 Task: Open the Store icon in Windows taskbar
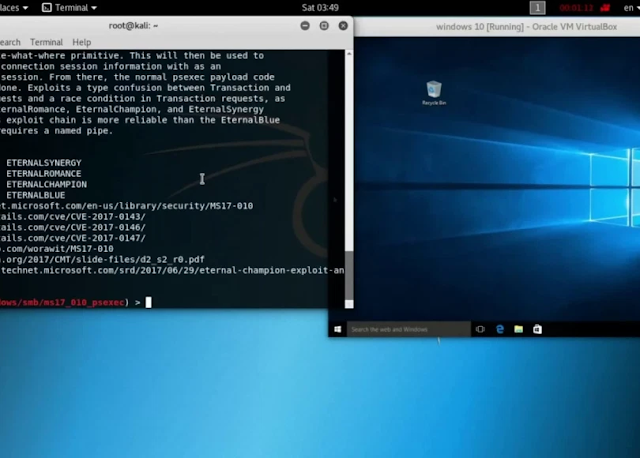coord(537,329)
